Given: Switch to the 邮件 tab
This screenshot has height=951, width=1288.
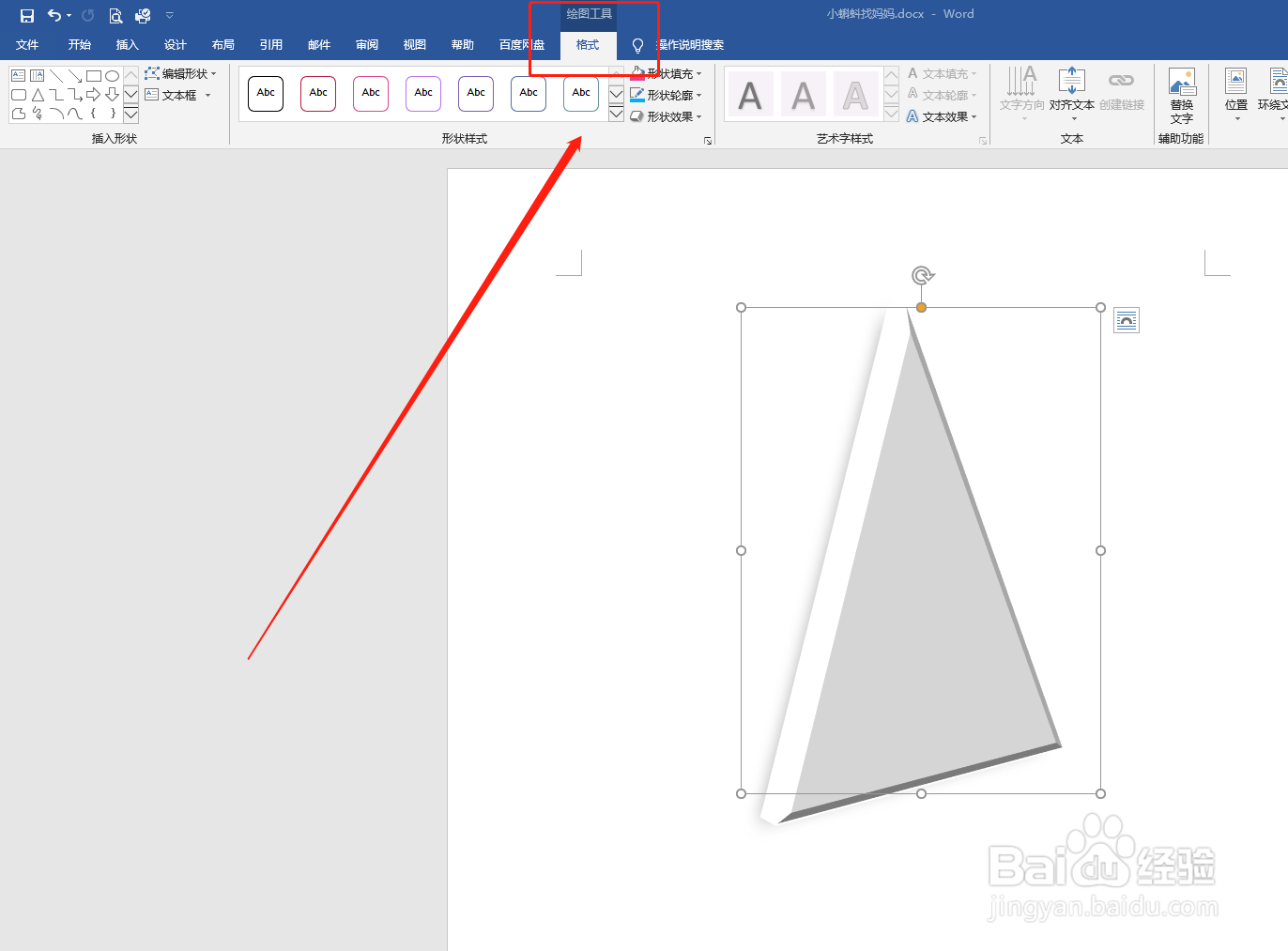Looking at the screenshot, I should 319,45.
